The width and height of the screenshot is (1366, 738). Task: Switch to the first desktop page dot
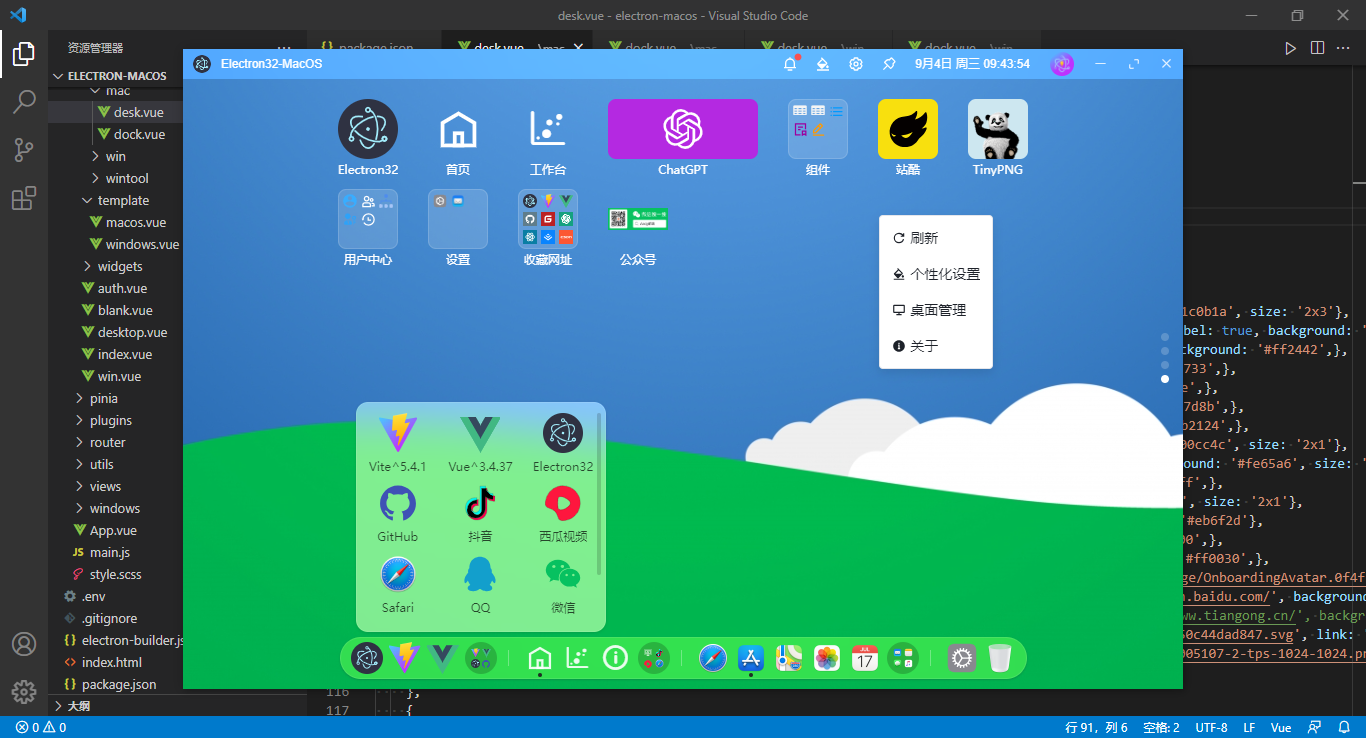click(x=1165, y=337)
